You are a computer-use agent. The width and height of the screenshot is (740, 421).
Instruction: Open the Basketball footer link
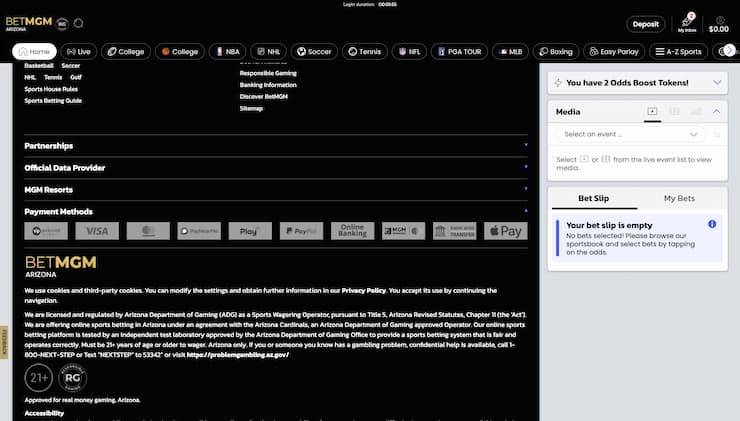point(39,66)
